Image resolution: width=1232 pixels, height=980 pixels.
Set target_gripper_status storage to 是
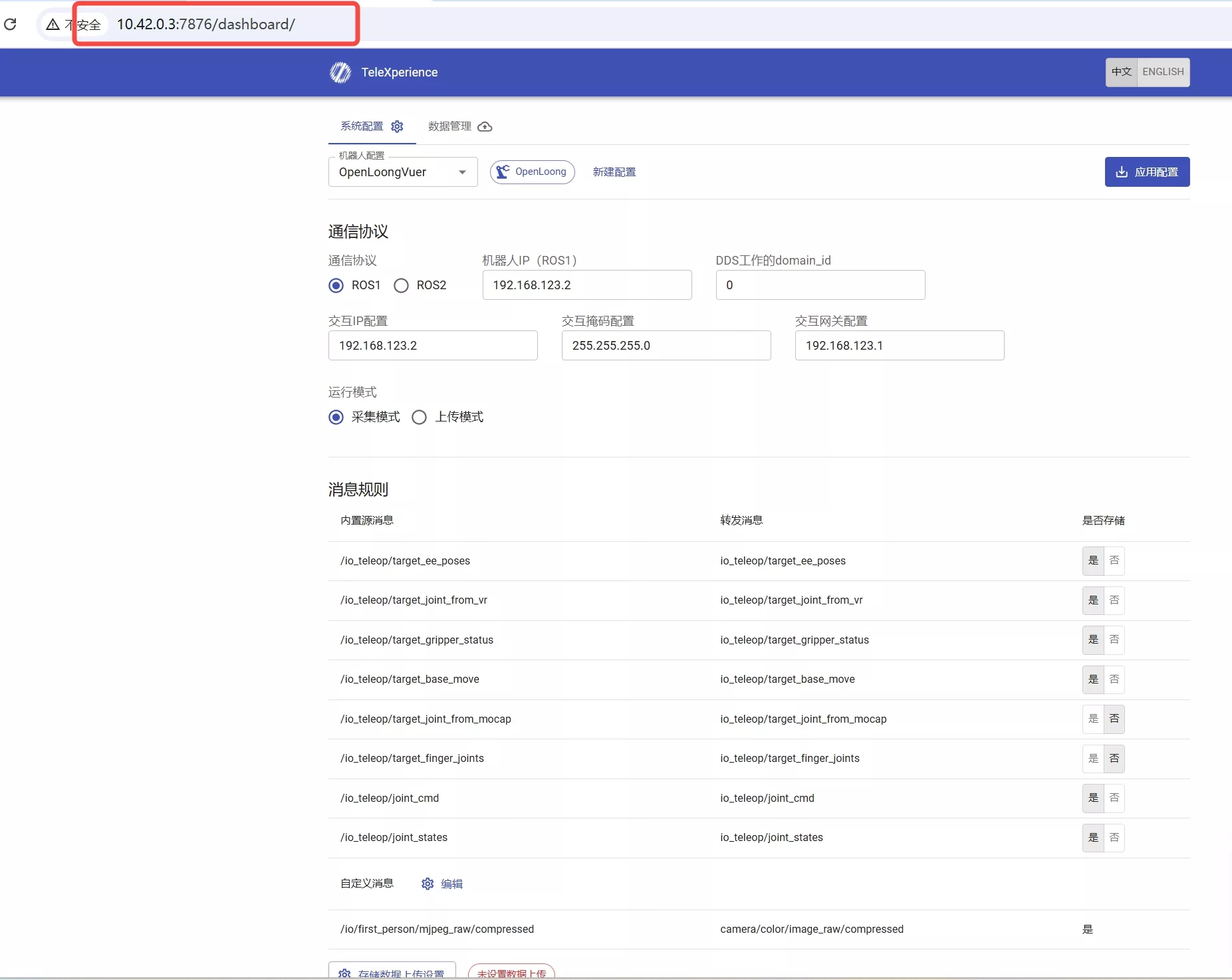pos(1093,640)
